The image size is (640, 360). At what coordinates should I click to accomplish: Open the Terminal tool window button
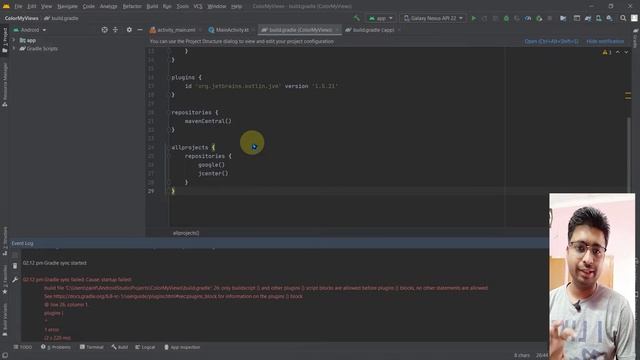(92, 347)
